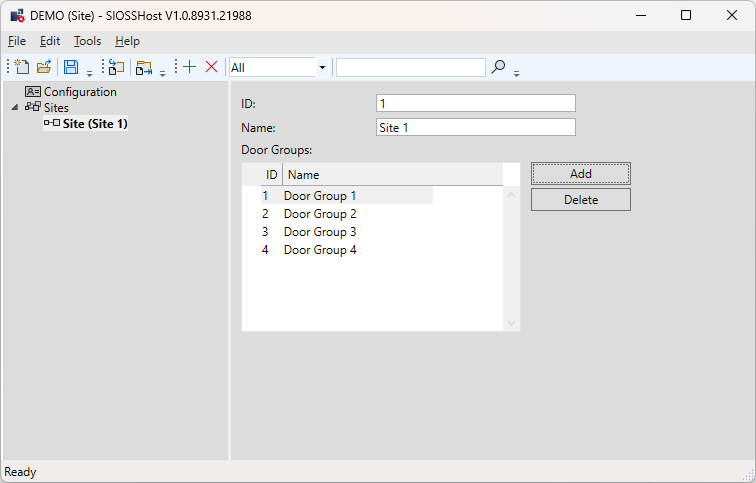Click the New file toolbar icon
The width and height of the screenshot is (756, 483).
21,67
